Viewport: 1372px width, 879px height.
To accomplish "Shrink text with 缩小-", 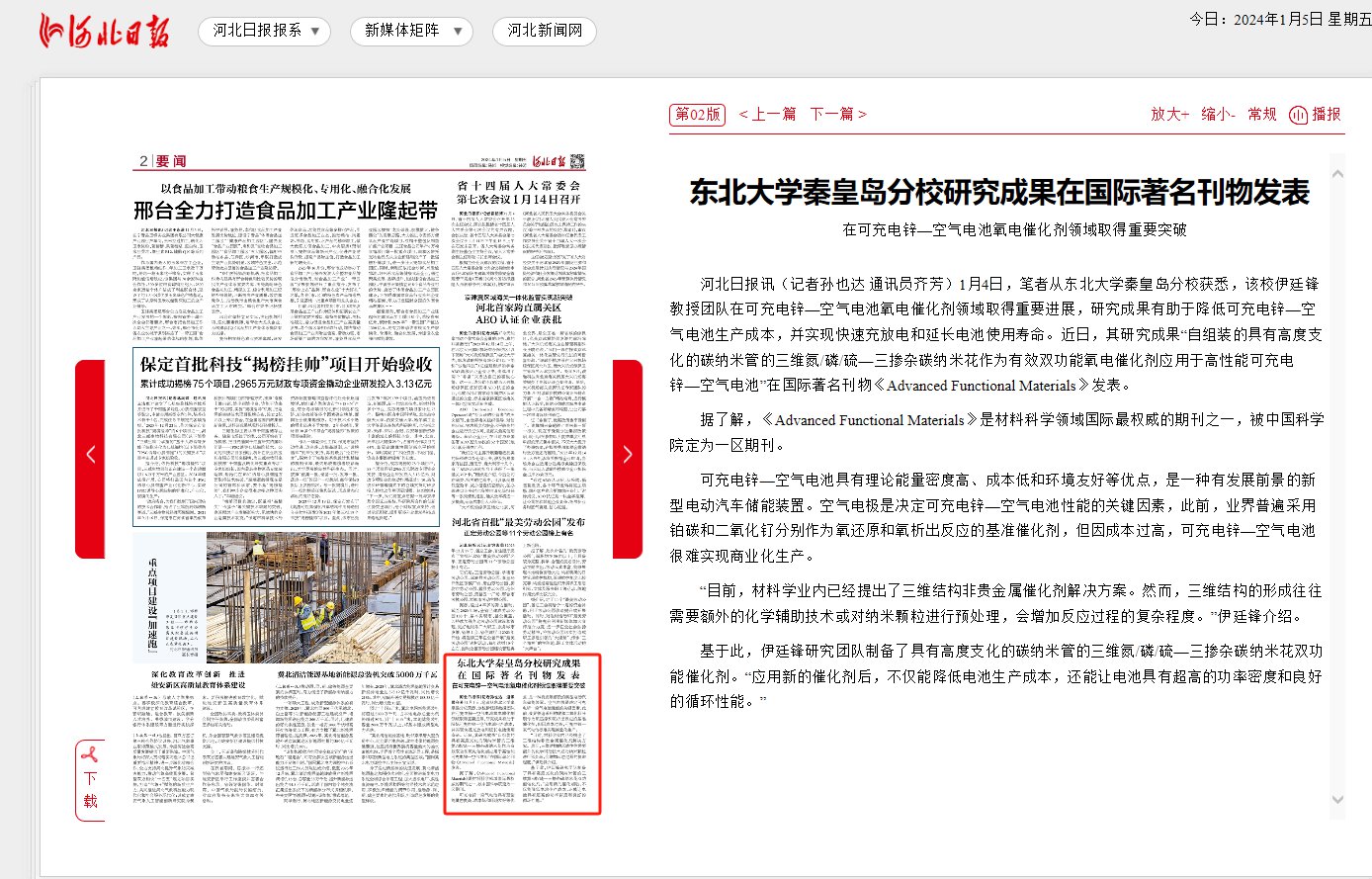I will pyautogui.click(x=1218, y=115).
